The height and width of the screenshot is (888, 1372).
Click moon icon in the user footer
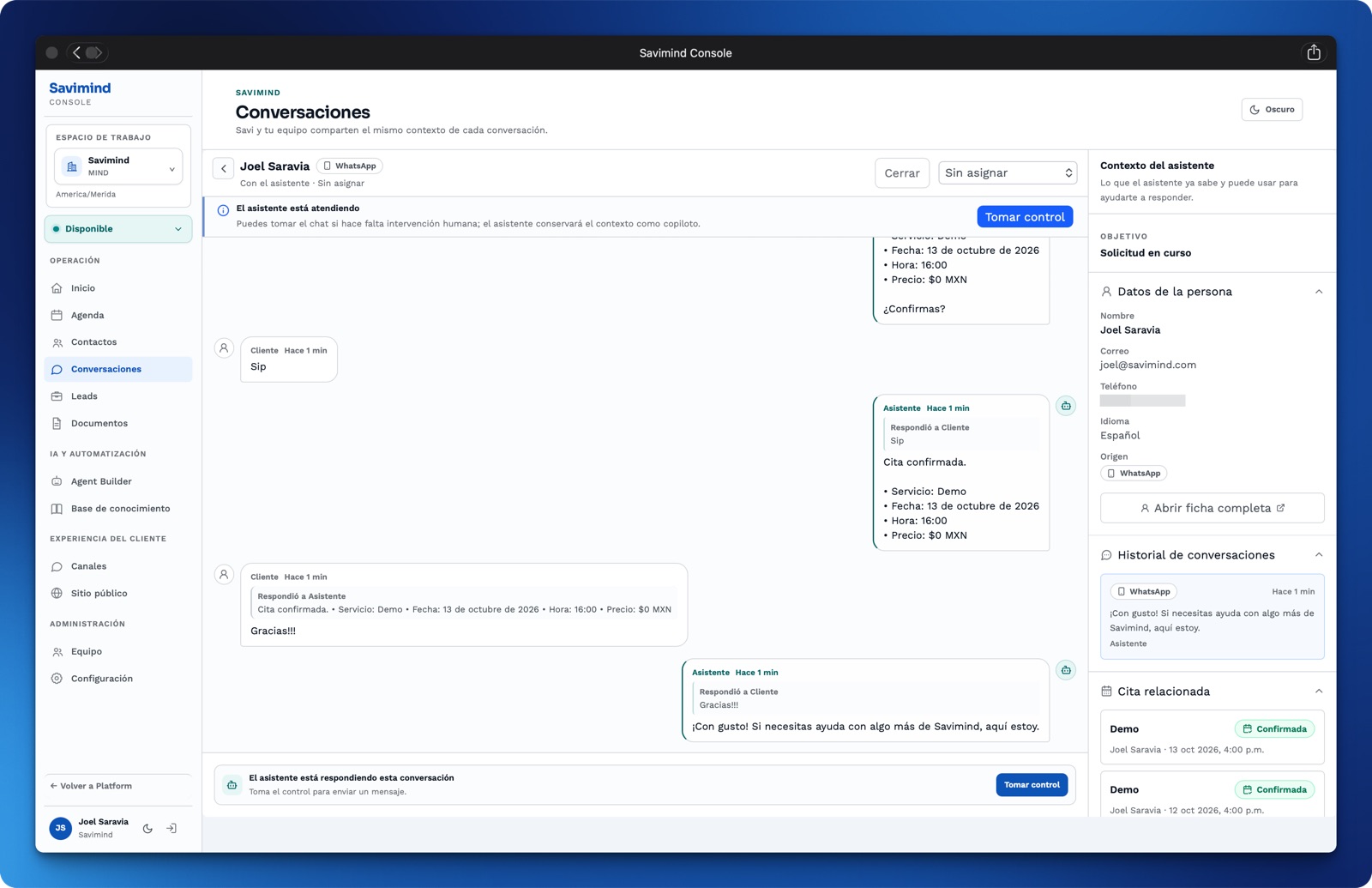tap(147, 829)
